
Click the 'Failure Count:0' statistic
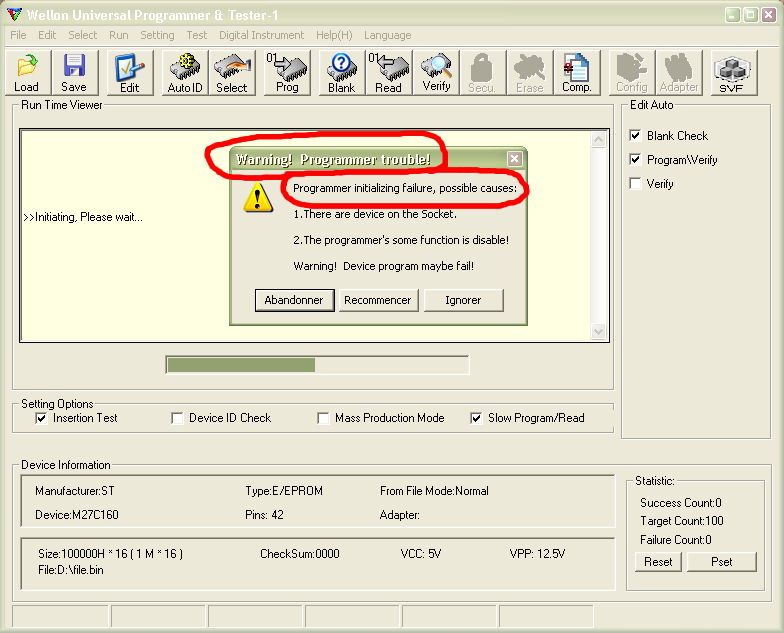click(676, 540)
